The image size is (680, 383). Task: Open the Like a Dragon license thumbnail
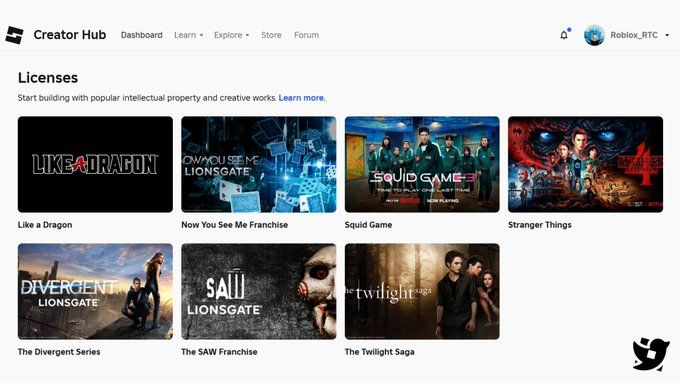(x=95, y=164)
